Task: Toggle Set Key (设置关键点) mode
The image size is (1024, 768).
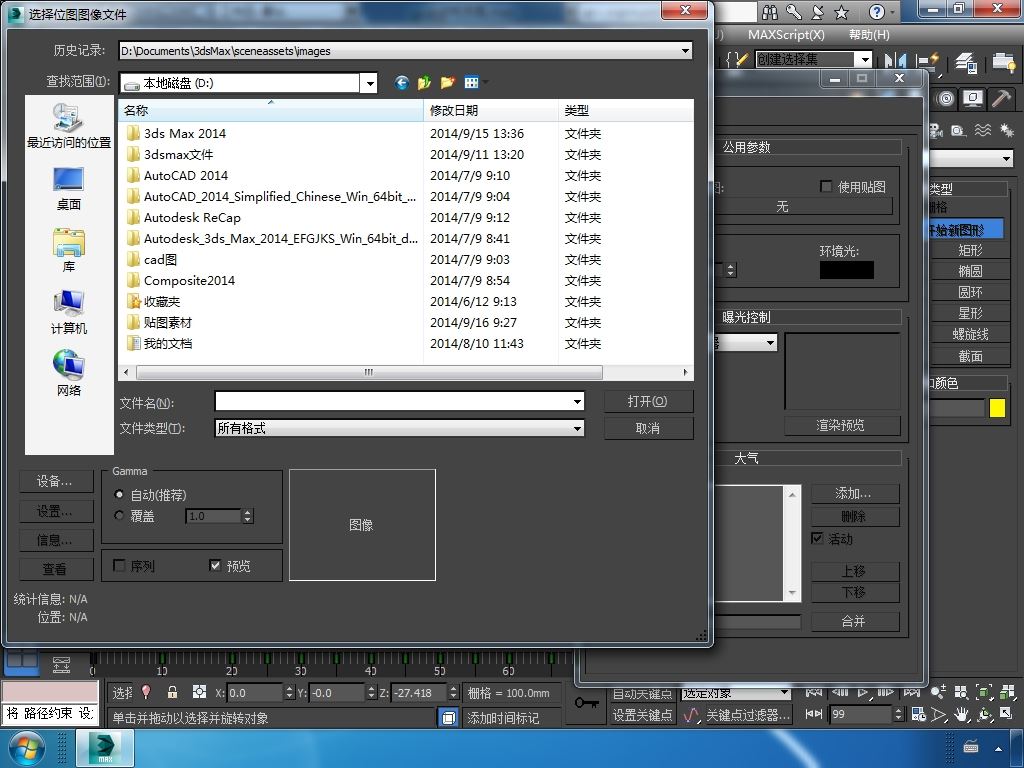Action: click(642, 715)
